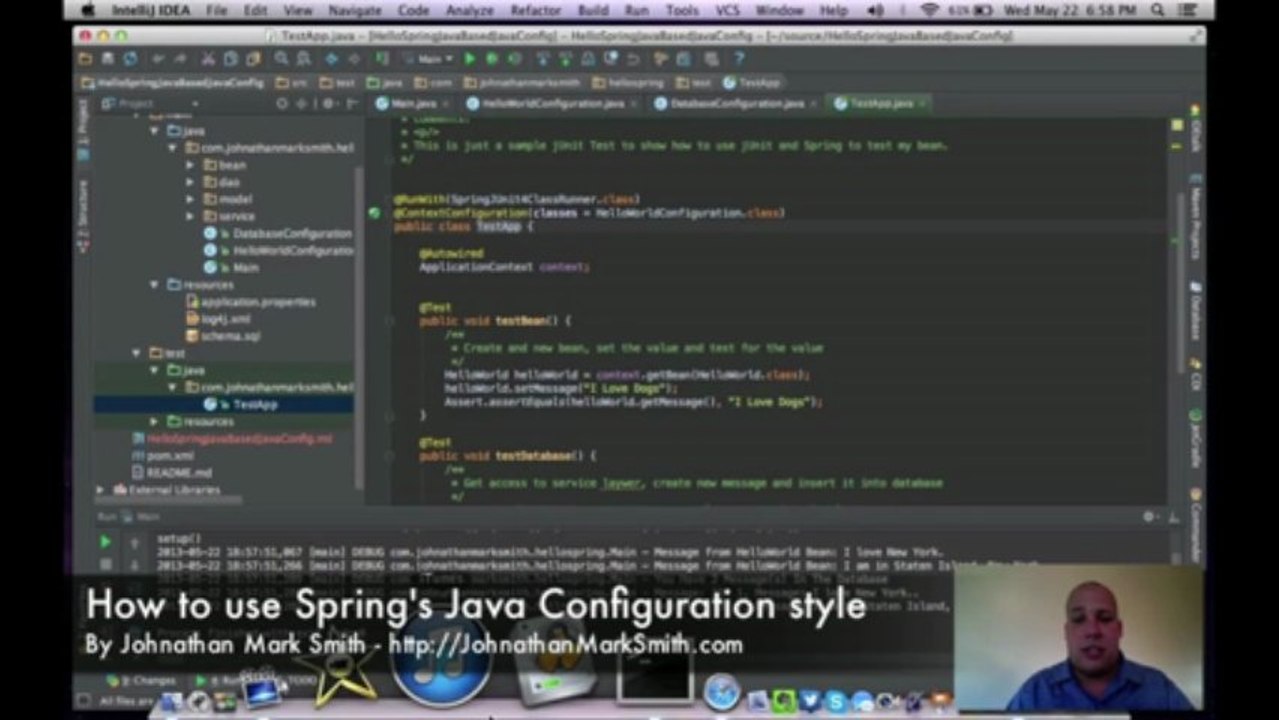The height and width of the screenshot is (720, 1279).
Task: Click the Replace toolbar icon
Action: pyautogui.click(x=302, y=59)
